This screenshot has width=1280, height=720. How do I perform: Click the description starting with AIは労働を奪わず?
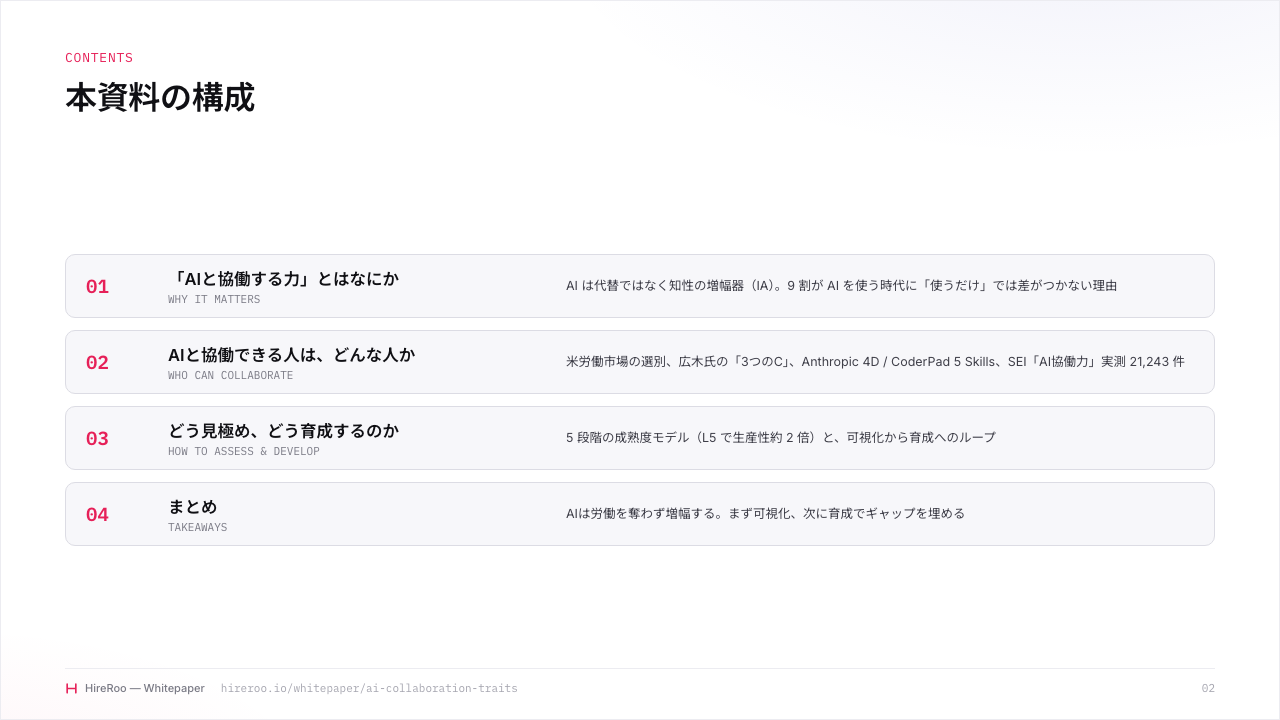click(765, 514)
